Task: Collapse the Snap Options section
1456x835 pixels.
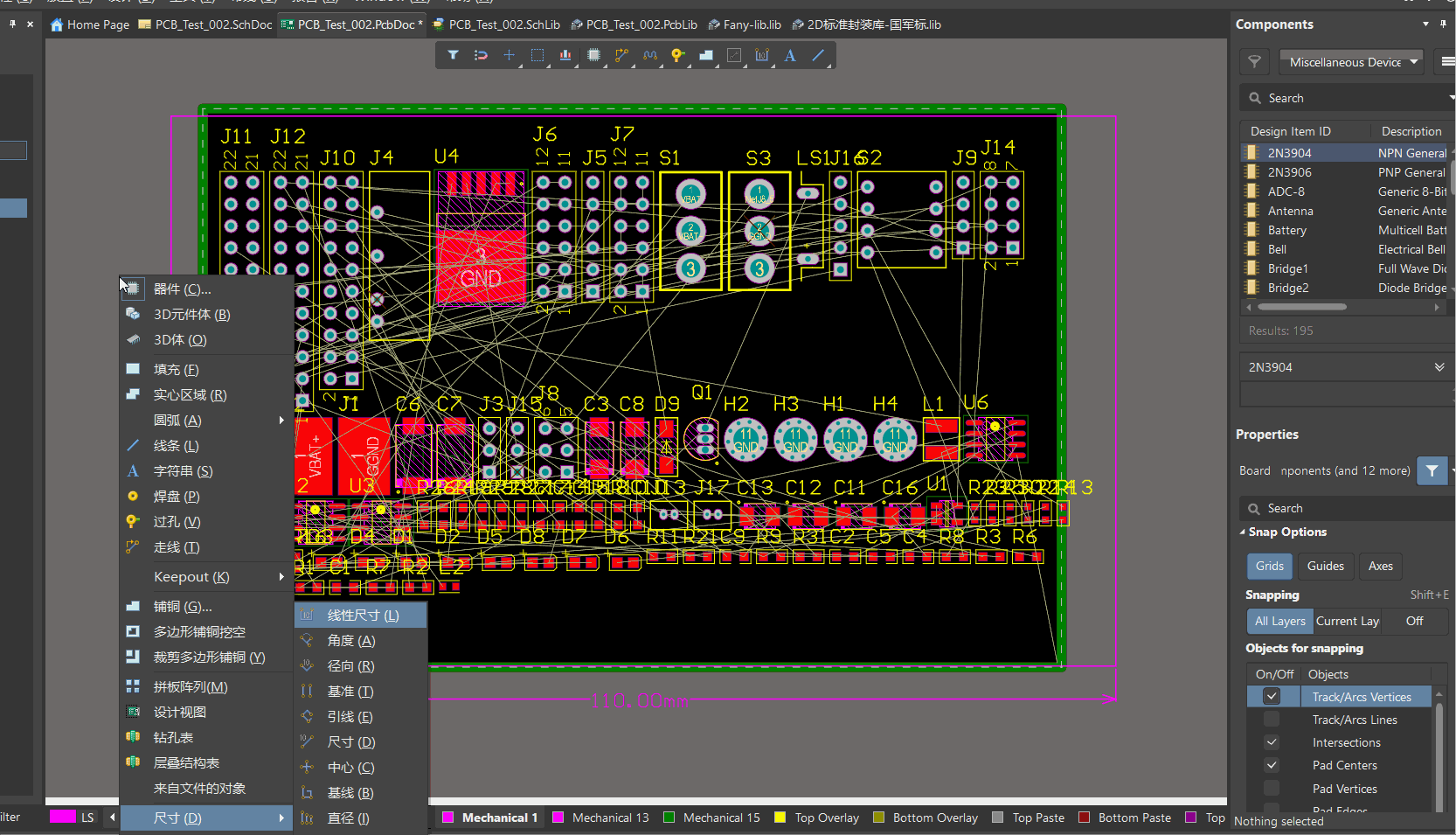Action: point(1243,532)
